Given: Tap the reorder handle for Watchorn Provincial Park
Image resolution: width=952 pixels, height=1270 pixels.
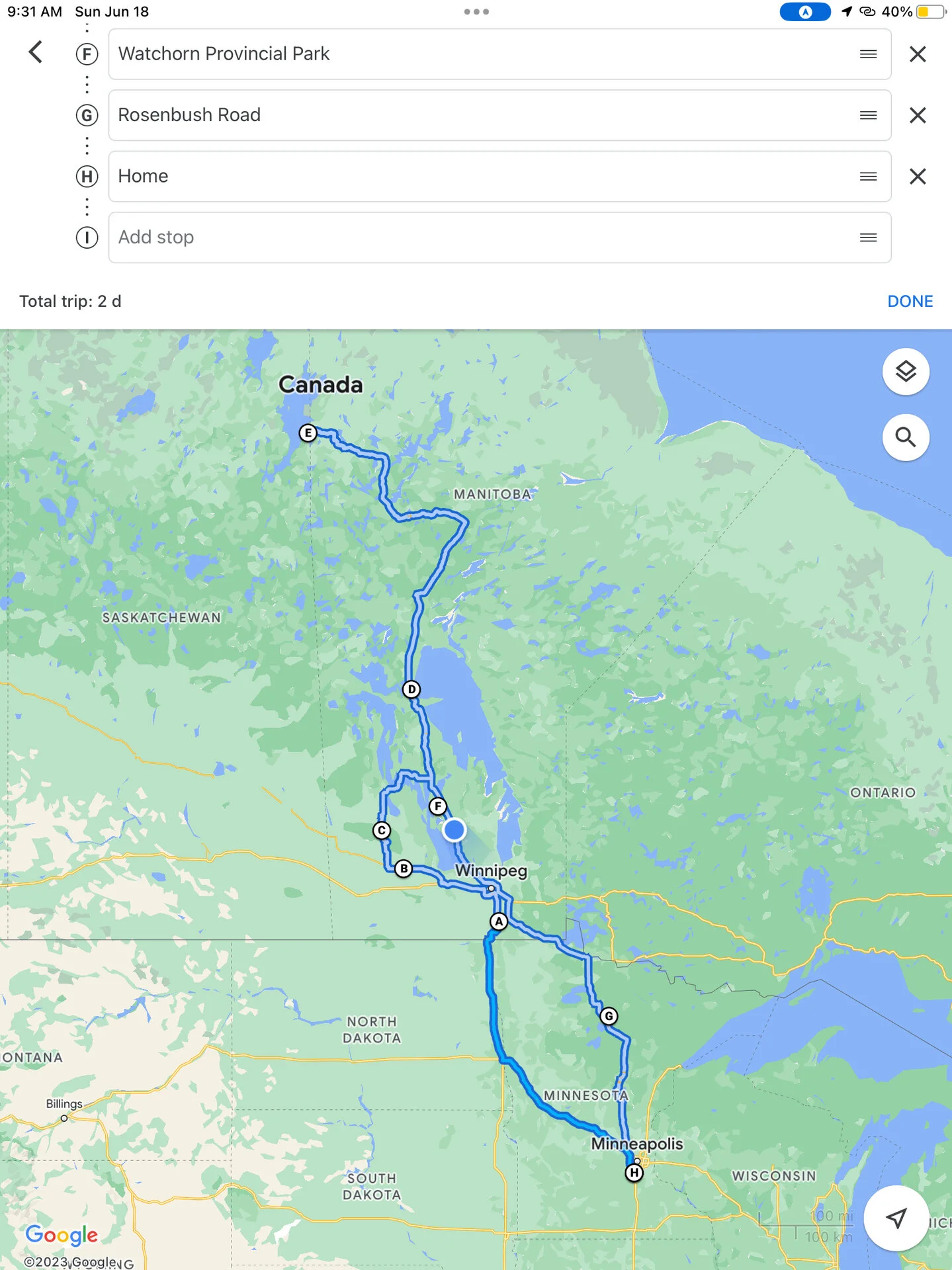Looking at the screenshot, I should [868, 54].
